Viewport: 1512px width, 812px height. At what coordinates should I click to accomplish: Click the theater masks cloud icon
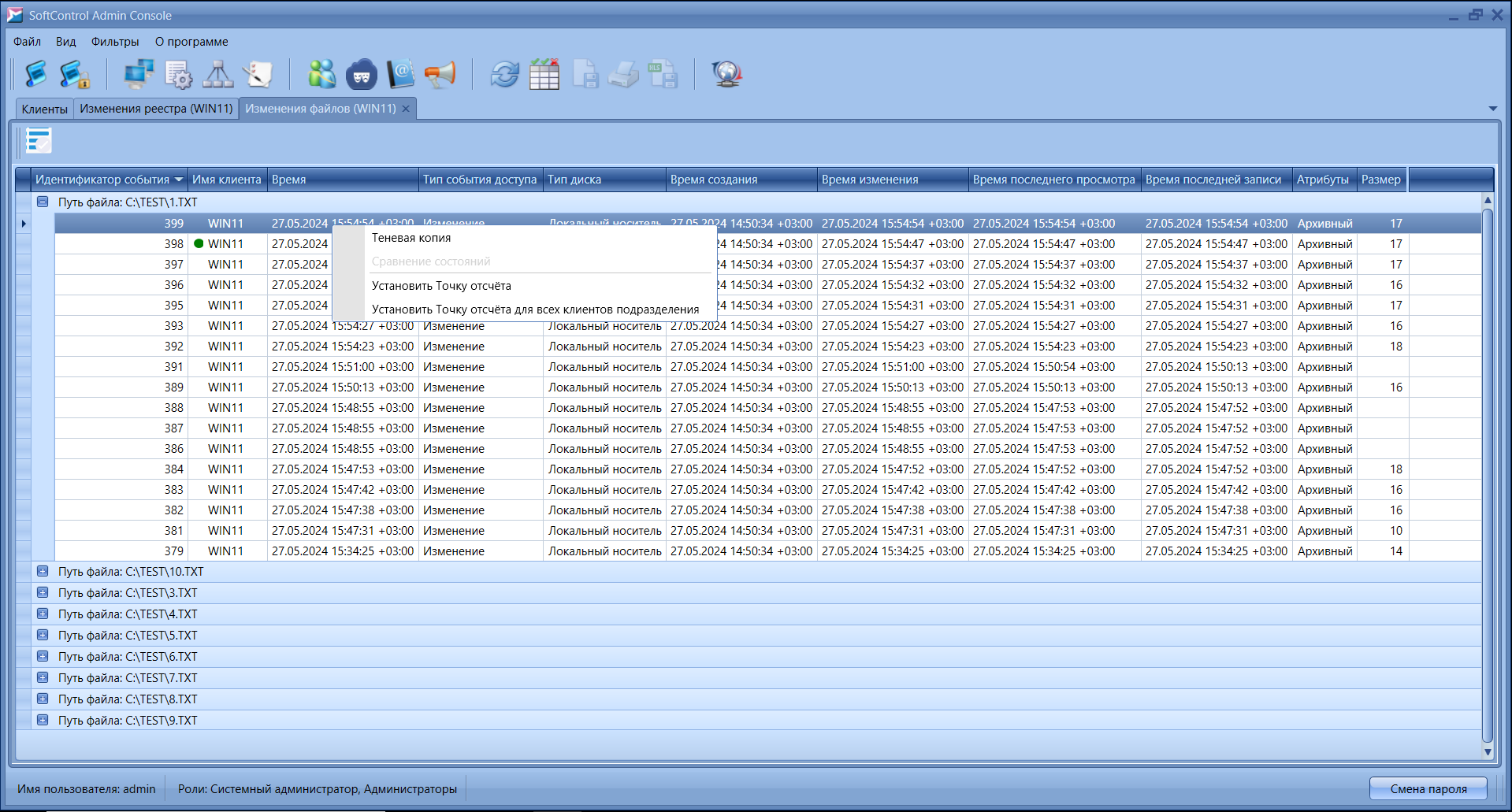pos(362,74)
